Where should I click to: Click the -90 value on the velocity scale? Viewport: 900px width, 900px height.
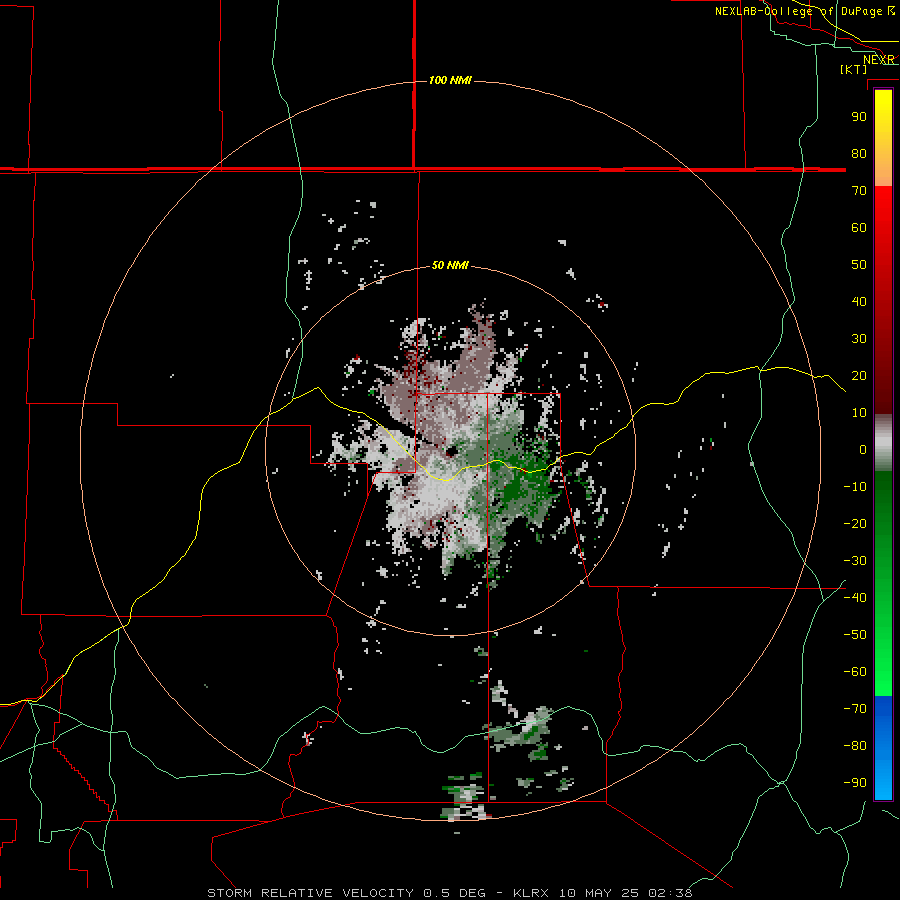[855, 783]
